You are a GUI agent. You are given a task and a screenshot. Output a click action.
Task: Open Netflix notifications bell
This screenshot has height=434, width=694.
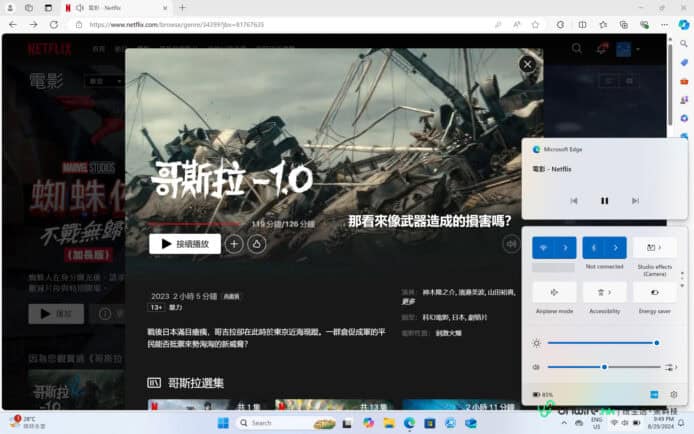point(602,48)
